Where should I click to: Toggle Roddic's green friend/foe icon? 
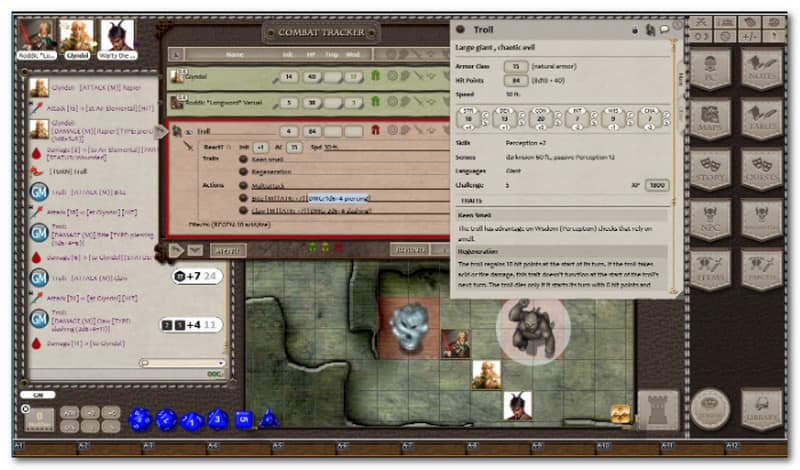[x=376, y=102]
